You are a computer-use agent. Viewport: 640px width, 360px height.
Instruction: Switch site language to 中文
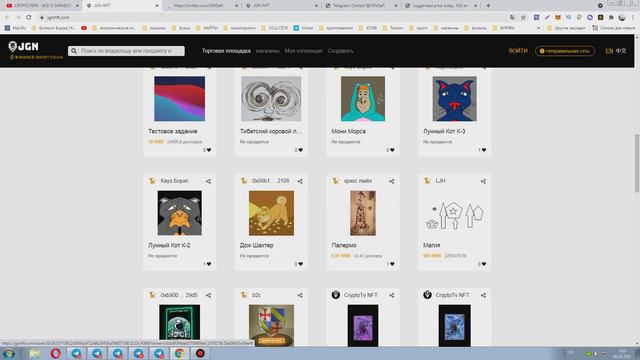[621, 51]
